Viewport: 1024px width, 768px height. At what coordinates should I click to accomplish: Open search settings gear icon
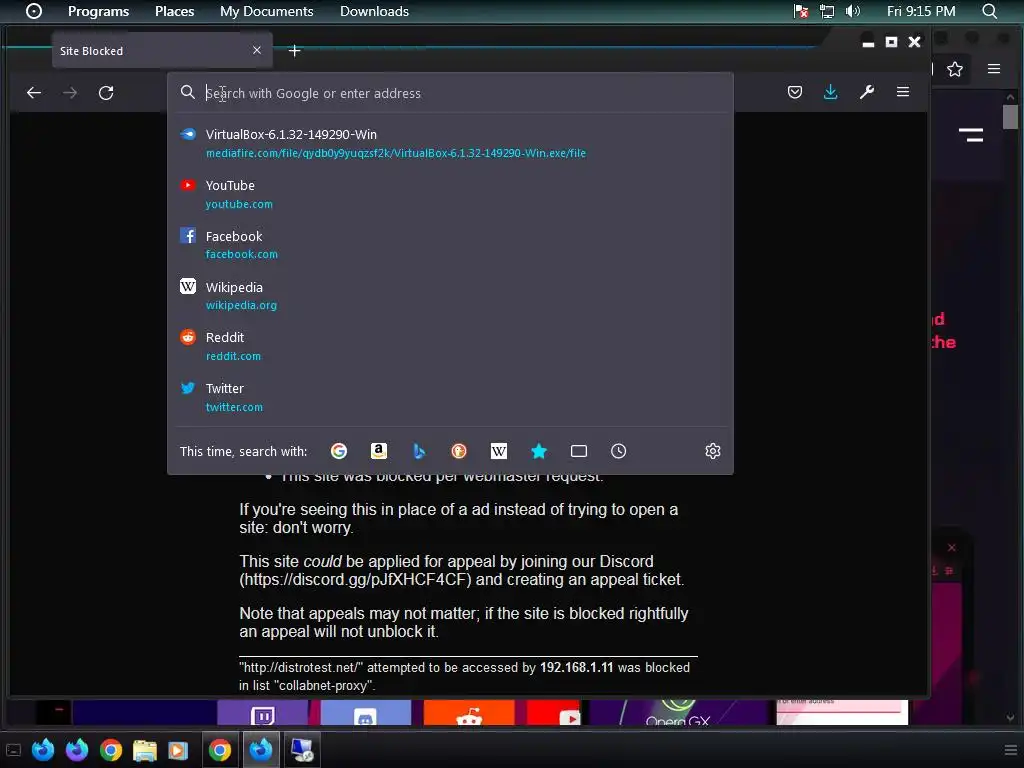coord(712,451)
